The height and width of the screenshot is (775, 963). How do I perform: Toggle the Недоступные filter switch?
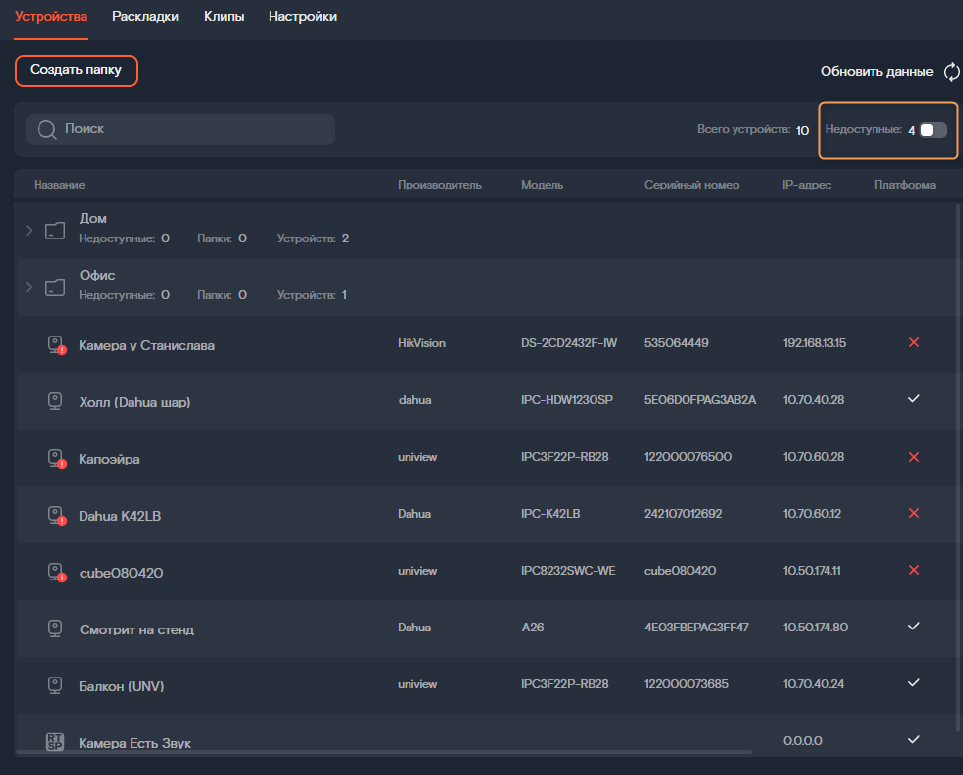pyautogui.click(x=933, y=130)
